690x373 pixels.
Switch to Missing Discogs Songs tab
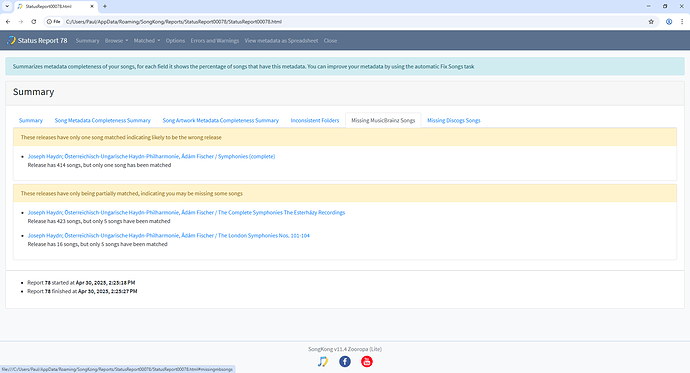point(454,120)
